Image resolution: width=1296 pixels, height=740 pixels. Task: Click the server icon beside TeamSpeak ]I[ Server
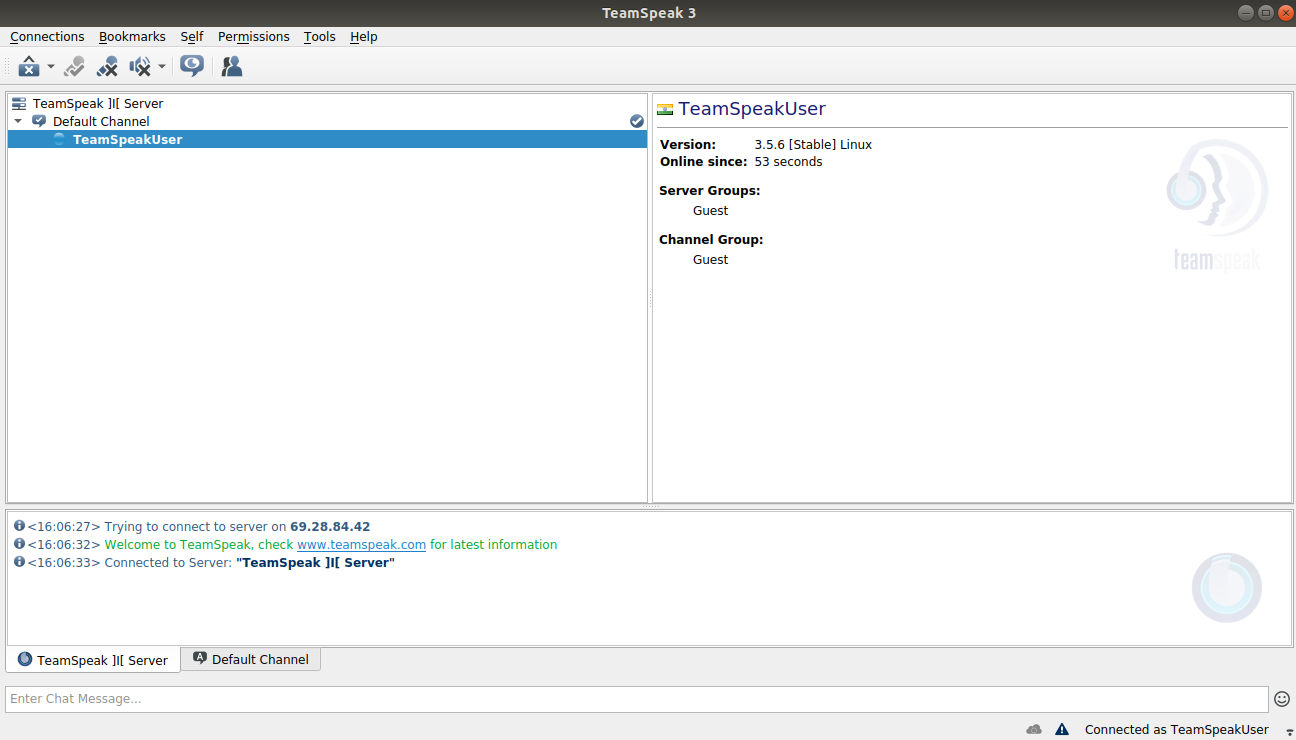pyautogui.click(x=19, y=104)
